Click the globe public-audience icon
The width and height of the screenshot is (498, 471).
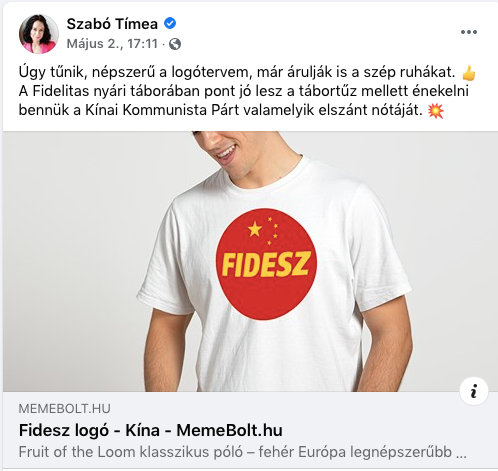175,44
